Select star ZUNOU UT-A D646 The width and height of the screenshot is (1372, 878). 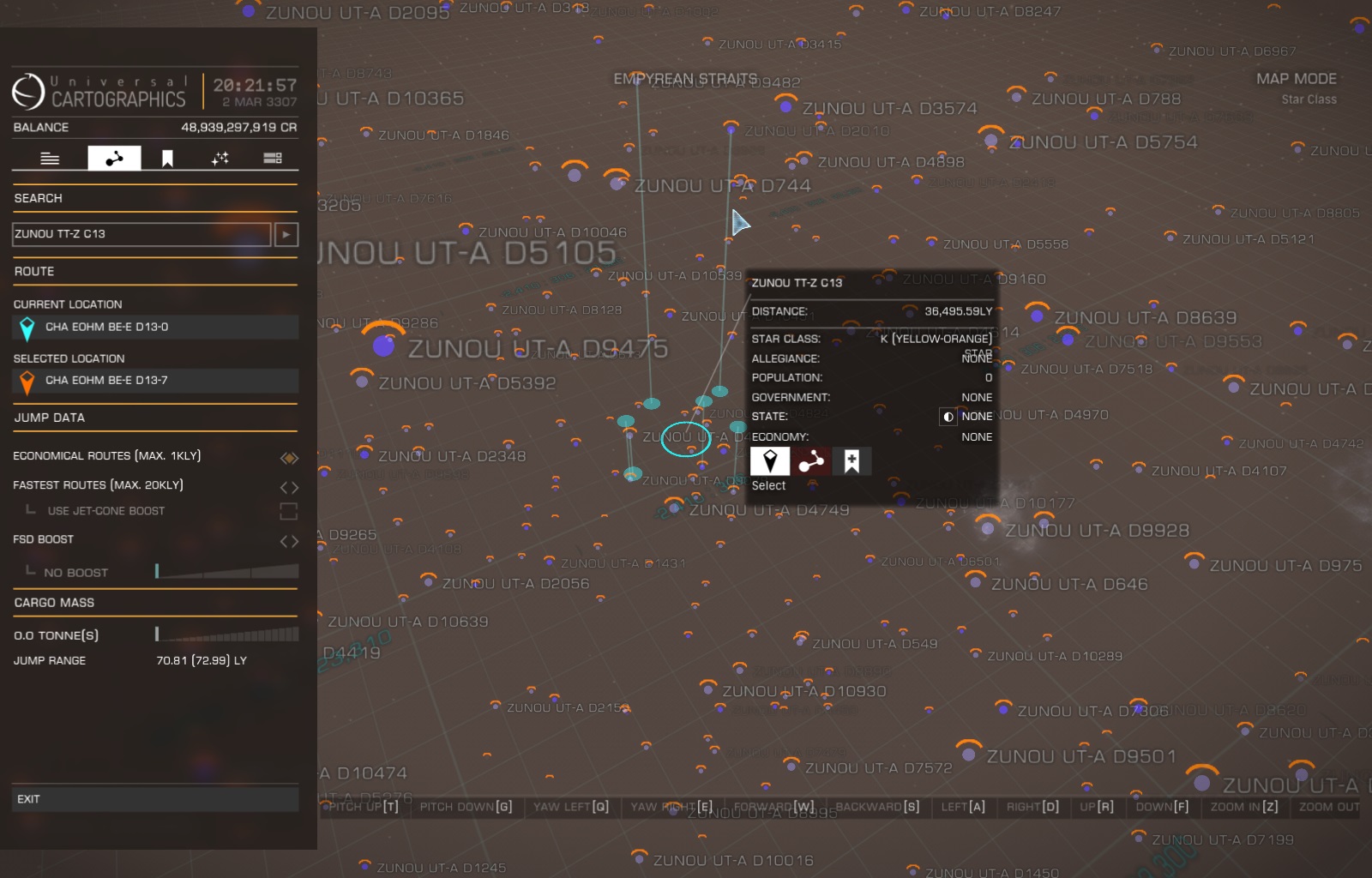tap(975, 580)
